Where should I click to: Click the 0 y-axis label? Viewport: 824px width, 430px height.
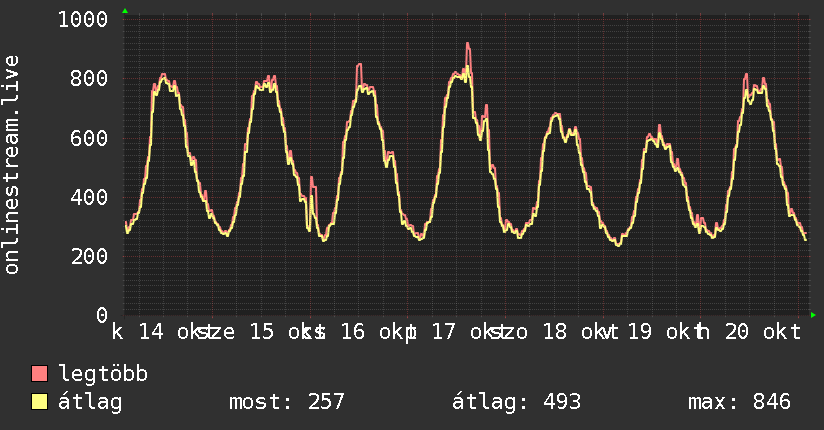tap(102, 315)
